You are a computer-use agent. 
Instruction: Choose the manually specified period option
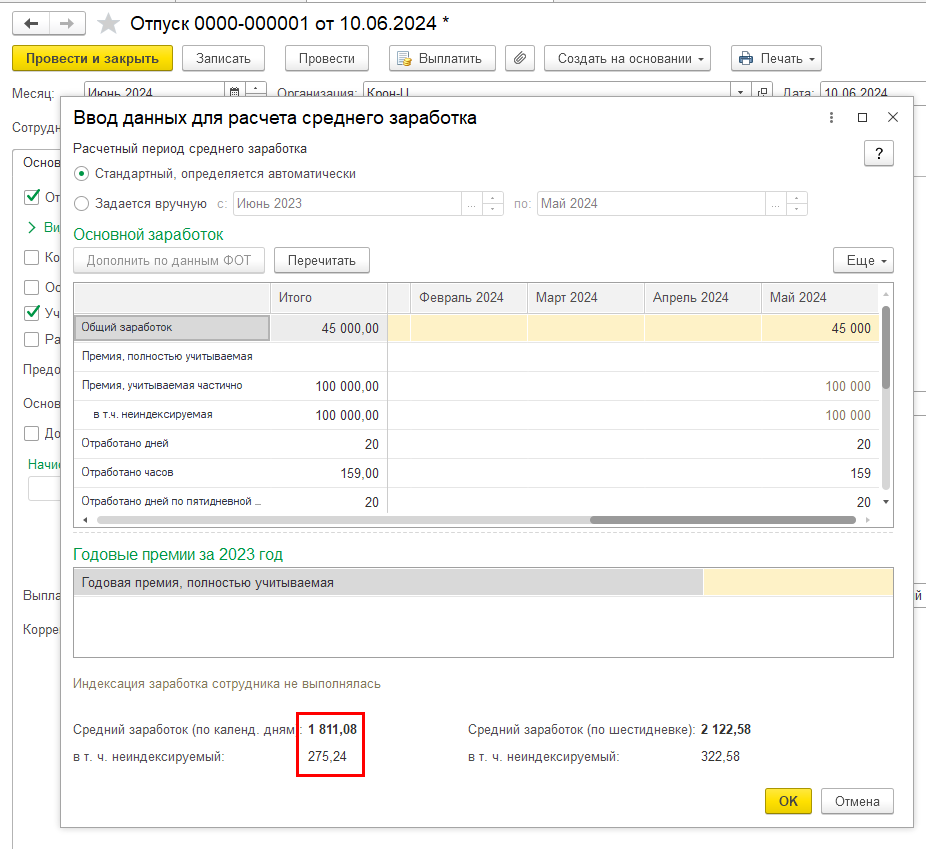[x=82, y=203]
